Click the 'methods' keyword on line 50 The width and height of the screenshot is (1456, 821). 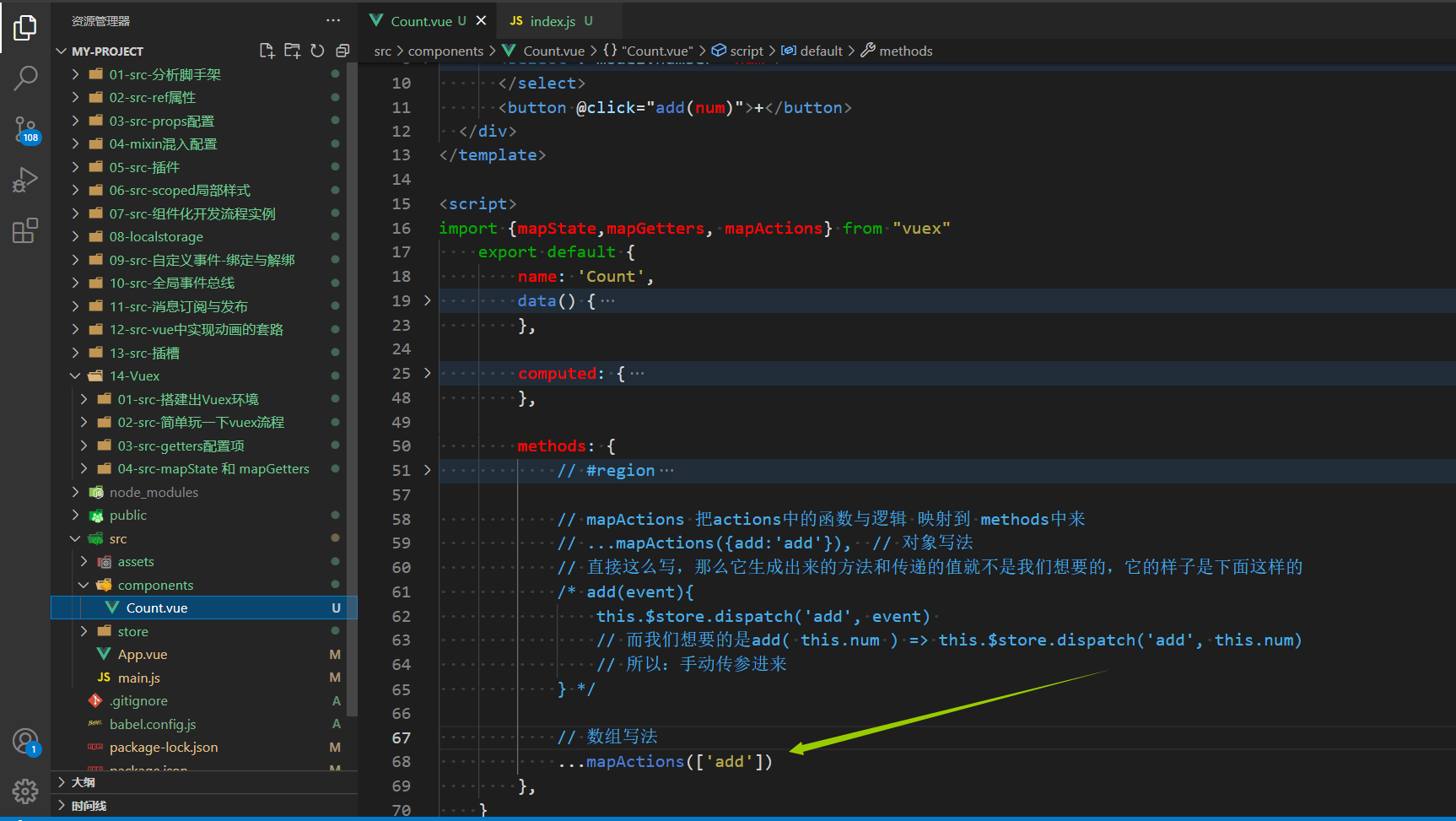click(552, 446)
